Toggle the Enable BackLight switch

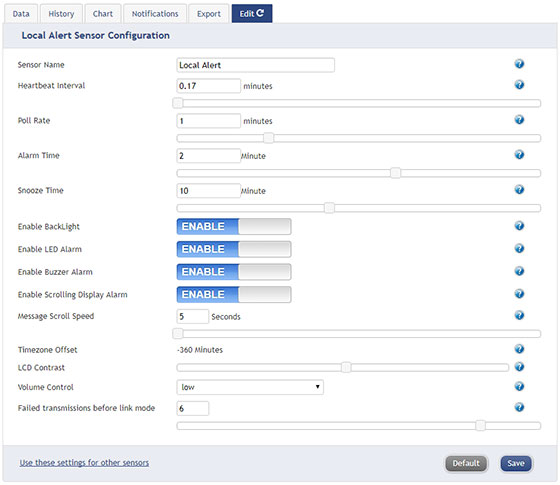(x=234, y=226)
